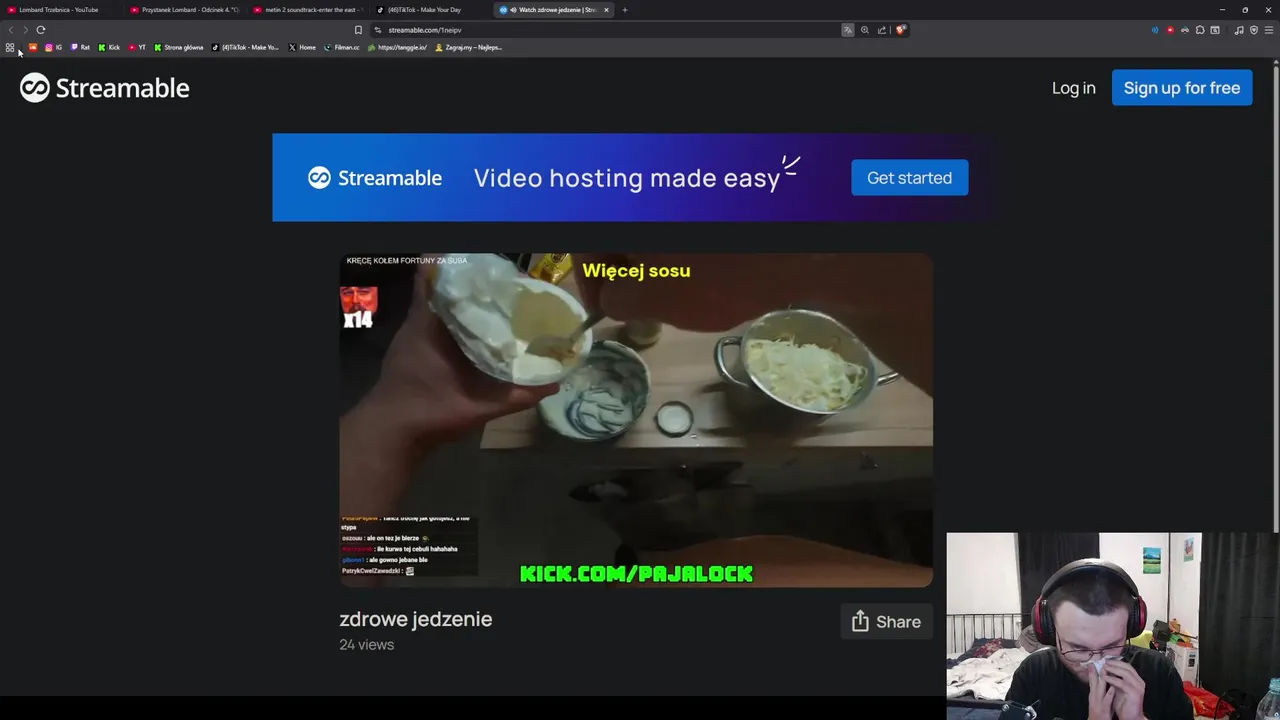
Task: Reload the current page
Action: (41, 30)
